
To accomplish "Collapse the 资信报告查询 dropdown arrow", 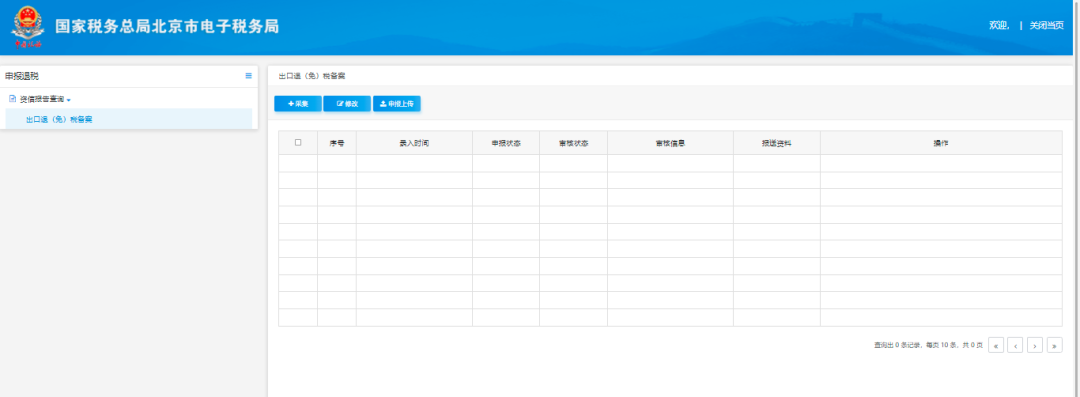I will pos(69,101).
